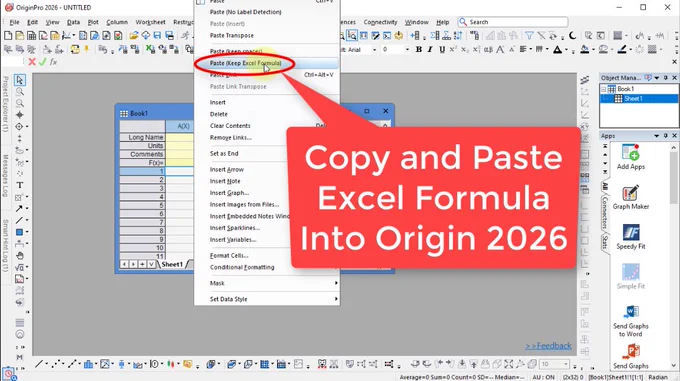Viewport: 680px width, 381px height.
Task: Select the Long Name row label in Book1
Action: point(143,137)
